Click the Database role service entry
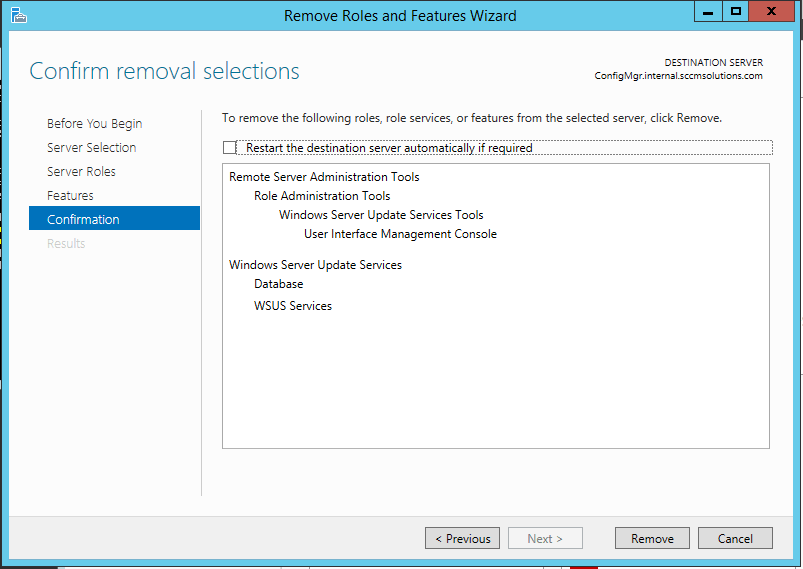The width and height of the screenshot is (803, 569). point(278,284)
